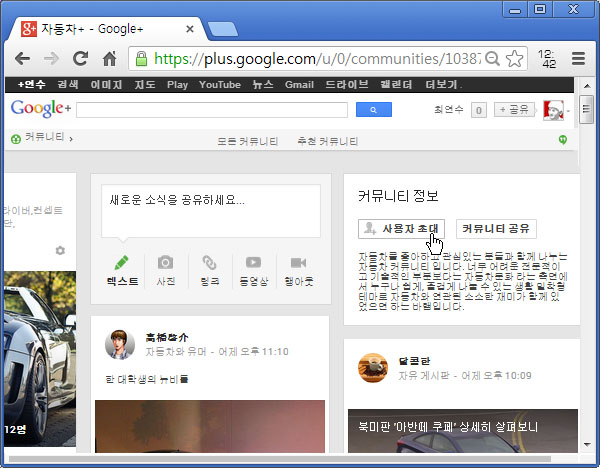Select the 동영상 video post option
This screenshot has width=600, height=468.
point(253,271)
